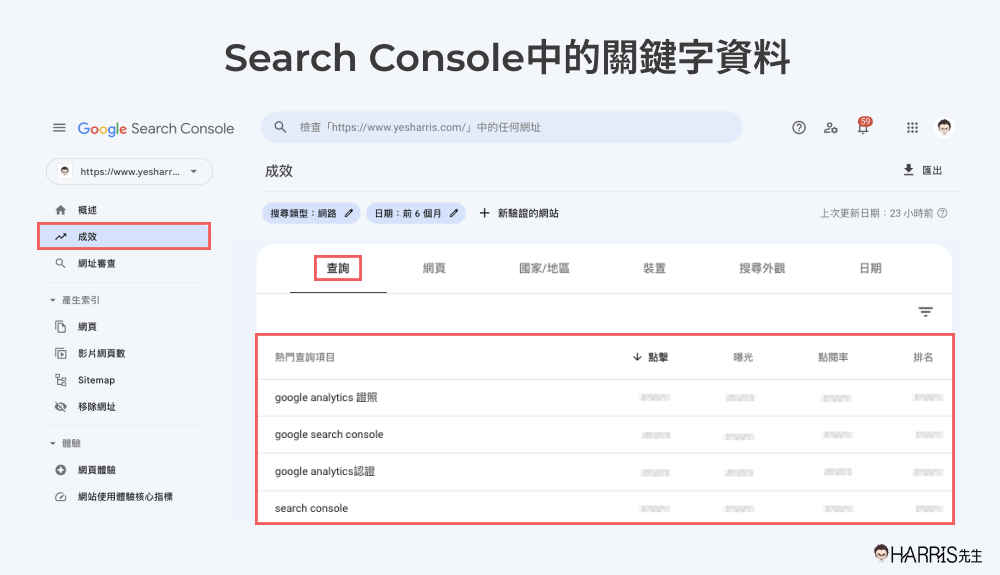The height and width of the screenshot is (575, 1000).
Task: Edit the 日期：前 6 個月 filter chip
Action: 416,214
